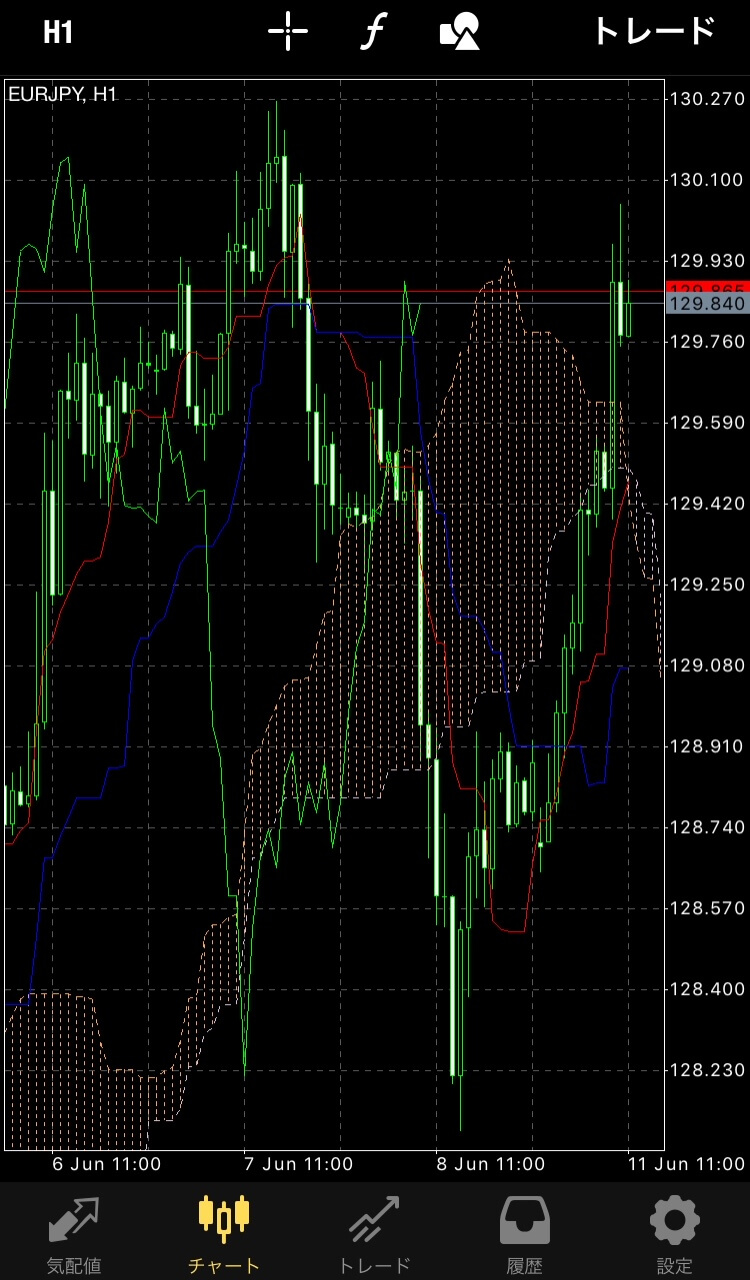Switch to the 気配値 quotes tab
The width and height of the screenshot is (750, 1280).
tap(75, 1235)
